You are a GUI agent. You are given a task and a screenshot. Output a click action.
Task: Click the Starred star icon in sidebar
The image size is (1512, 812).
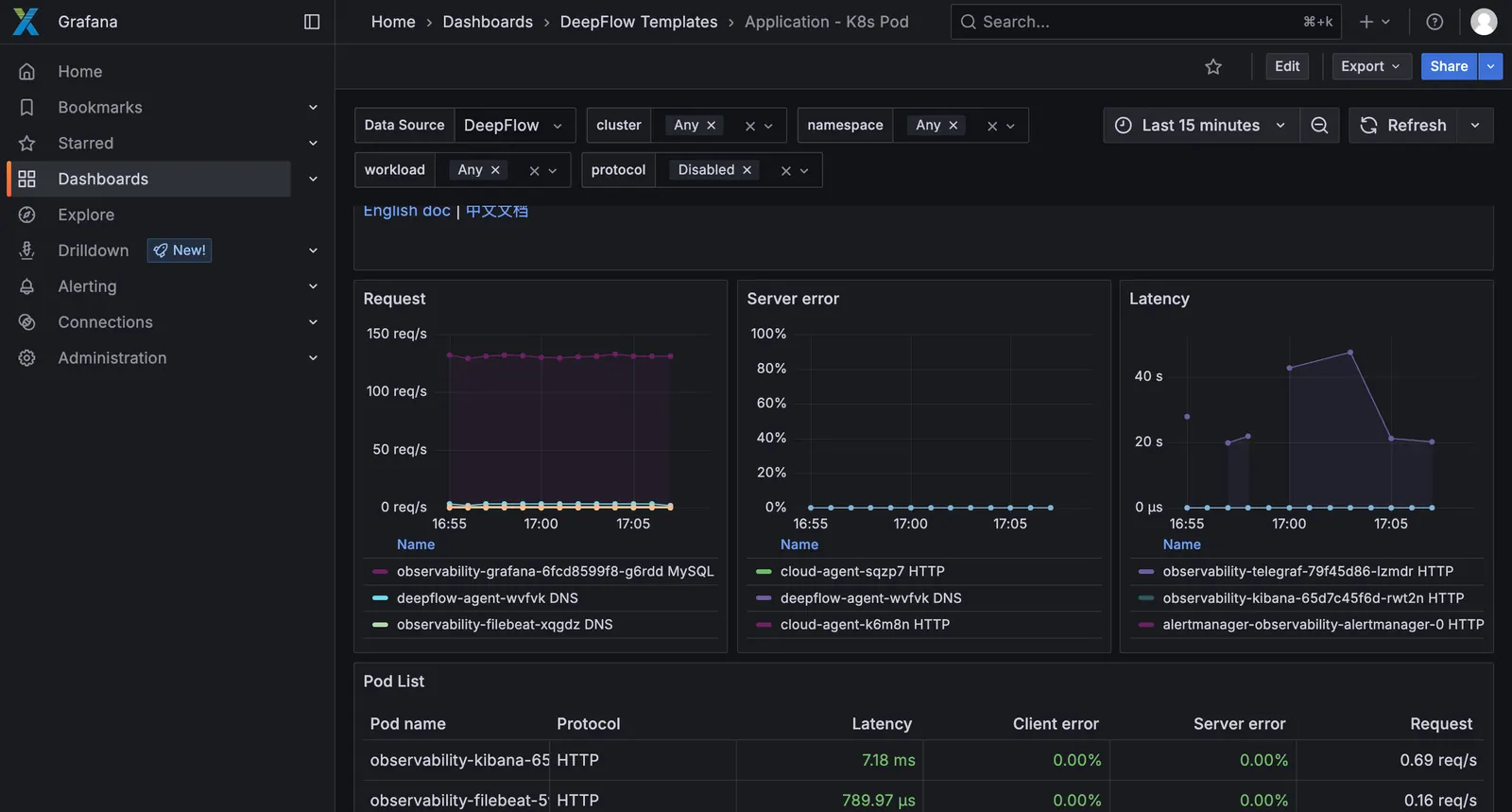[x=26, y=144]
